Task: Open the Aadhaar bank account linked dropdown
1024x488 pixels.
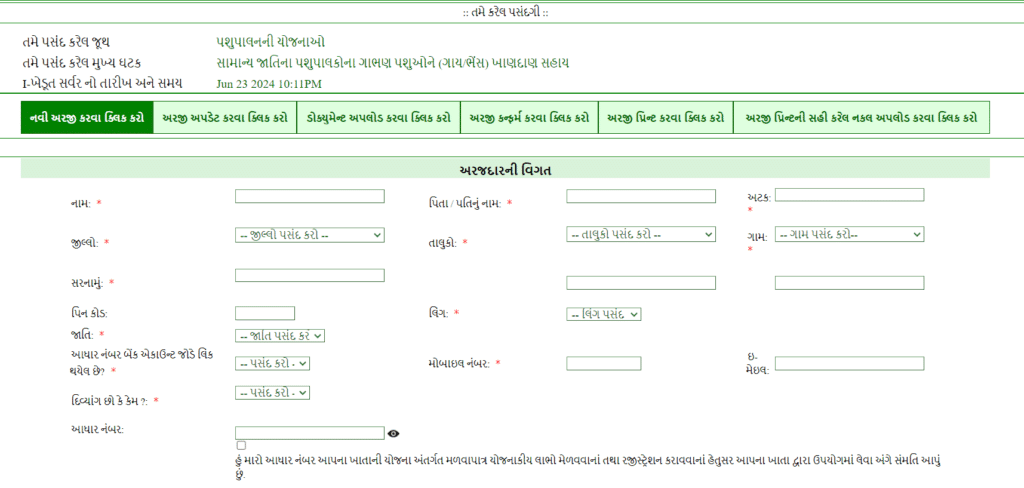Action: (272, 364)
